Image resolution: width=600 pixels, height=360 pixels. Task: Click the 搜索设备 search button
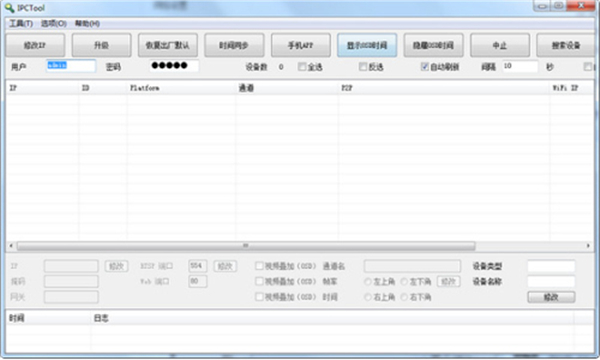pyautogui.click(x=566, y=45)
